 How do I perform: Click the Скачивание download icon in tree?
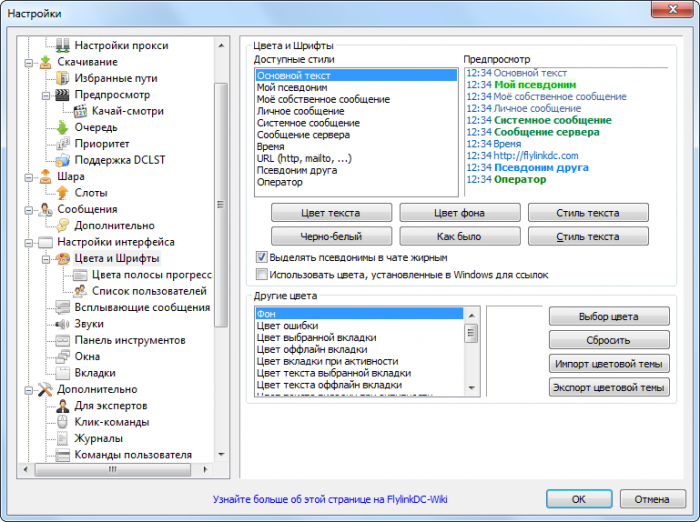45,62
